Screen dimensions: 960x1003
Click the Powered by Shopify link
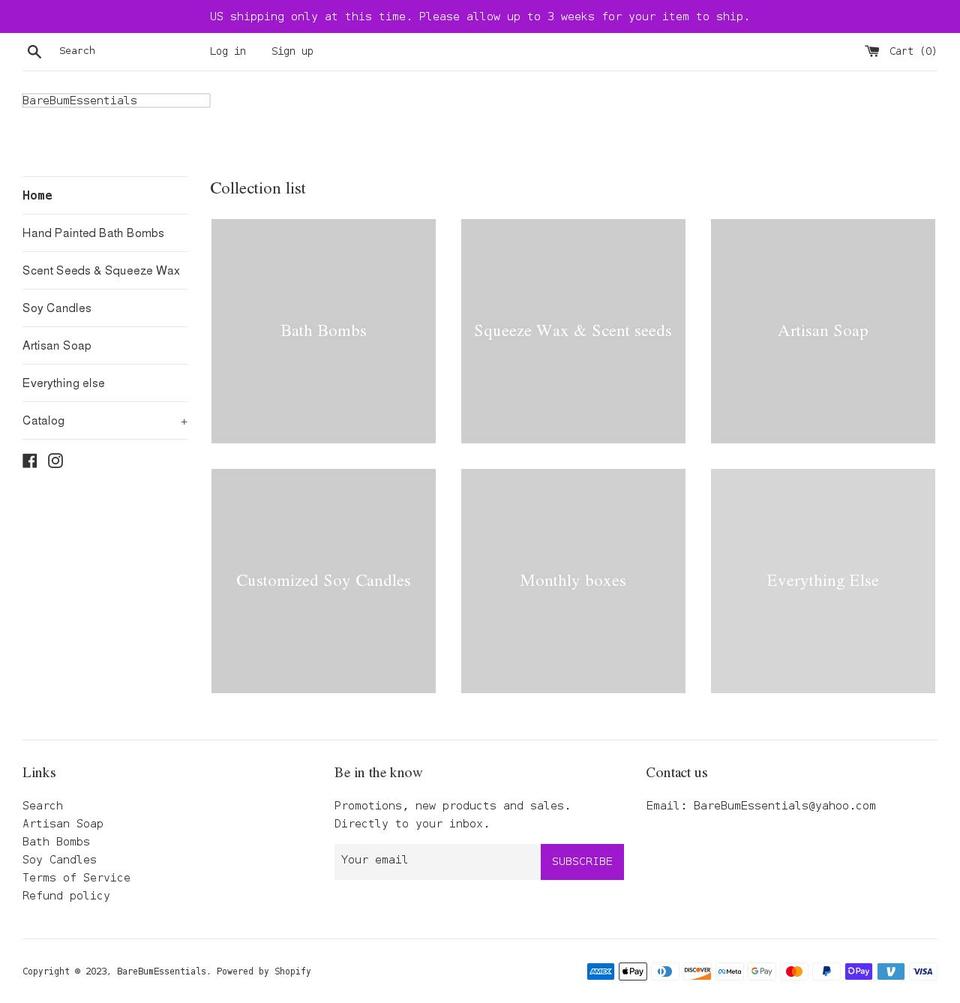pyautogui.click(x=264, y=971)
